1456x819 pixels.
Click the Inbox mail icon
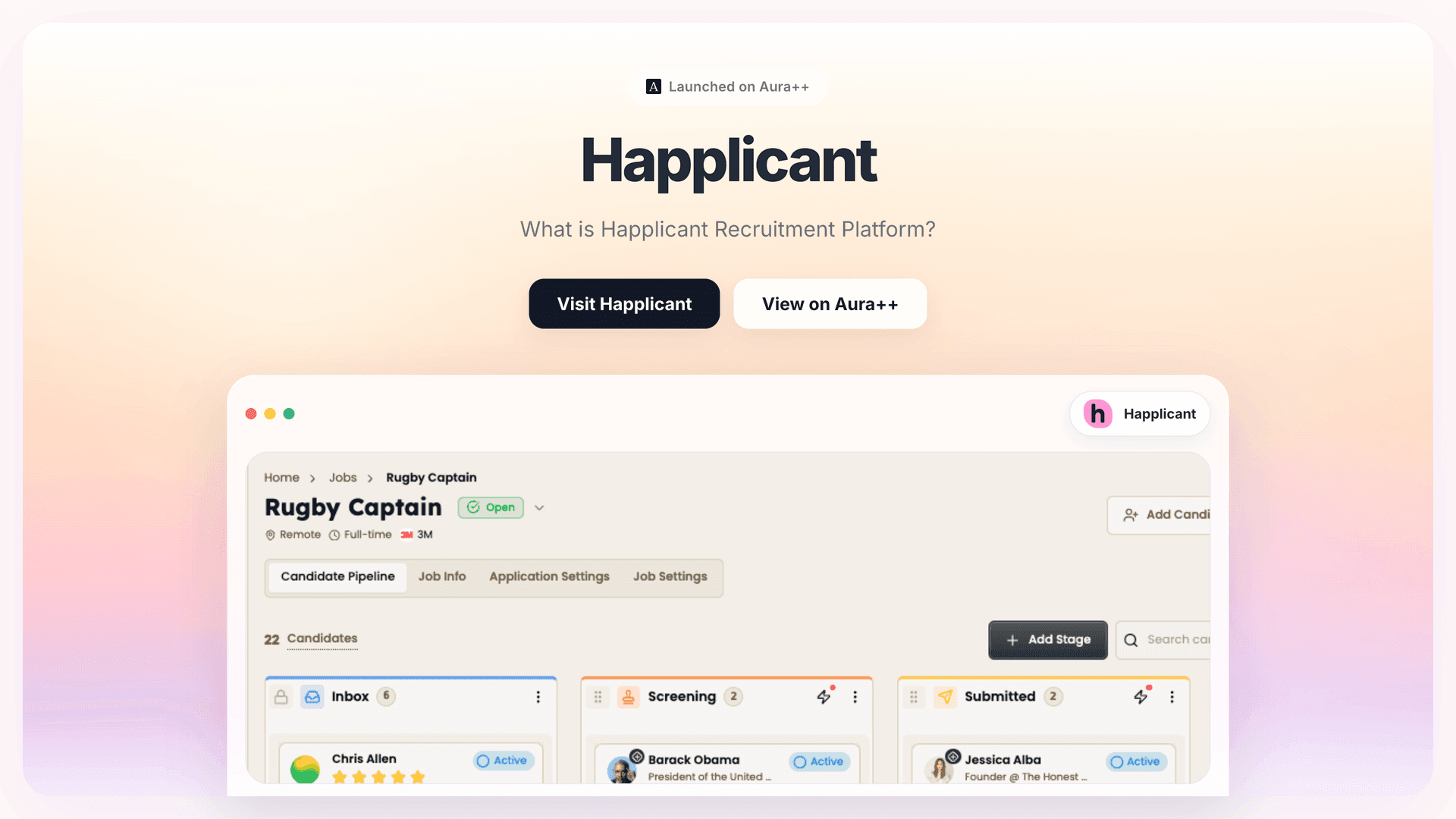pyautogui.click(x=312, y=697)
